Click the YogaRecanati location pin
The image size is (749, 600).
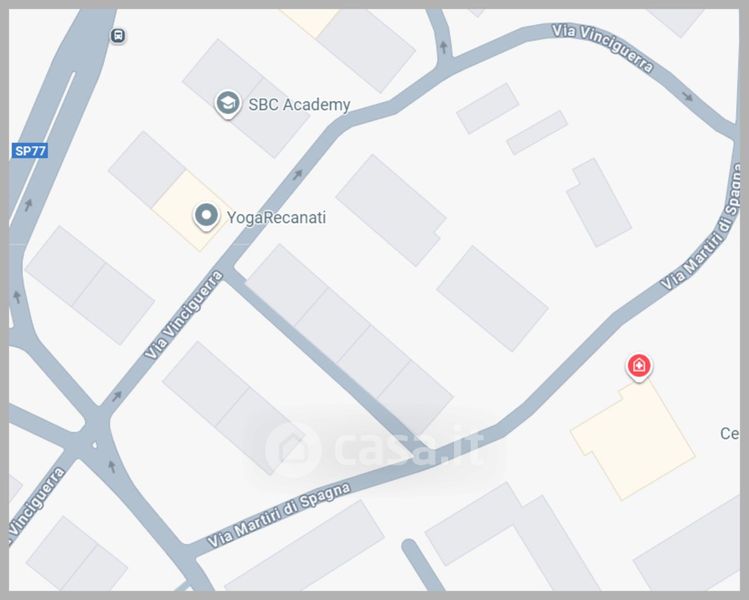(206, 216)
